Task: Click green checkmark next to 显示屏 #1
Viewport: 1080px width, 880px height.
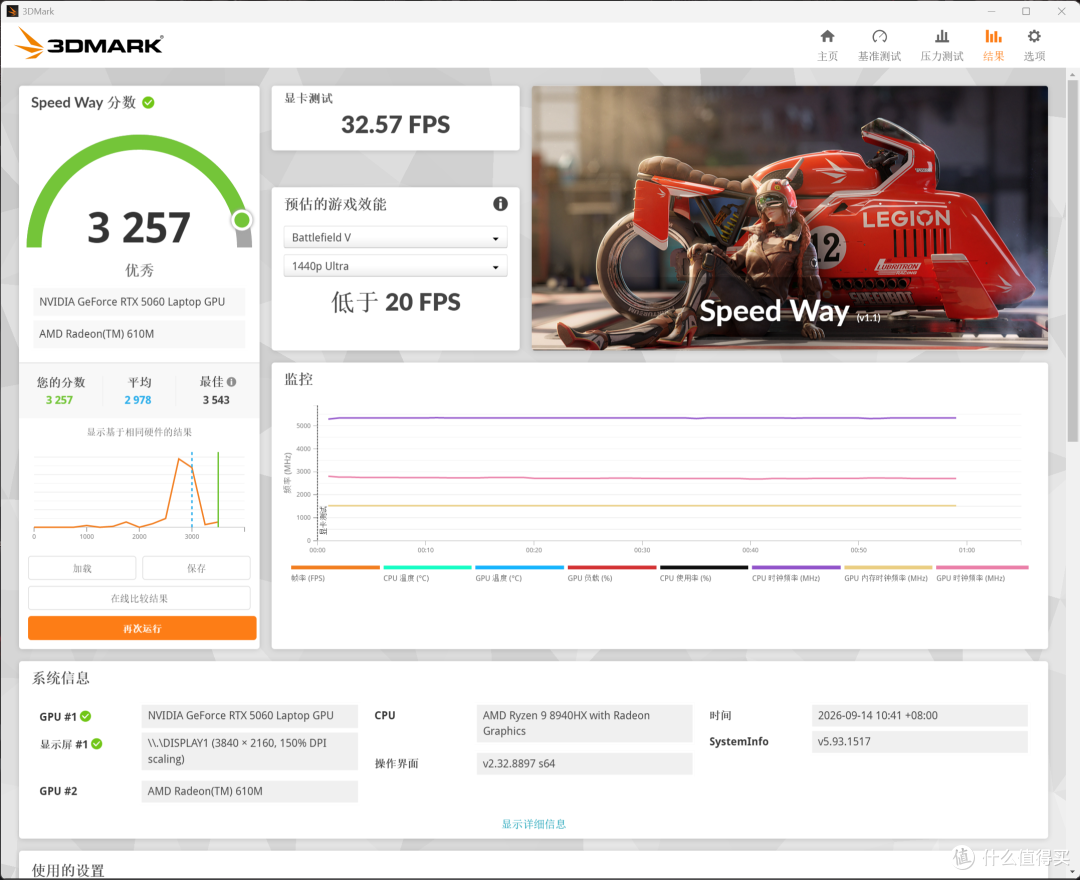Action: pyautogui.click(x=96, y=744)
